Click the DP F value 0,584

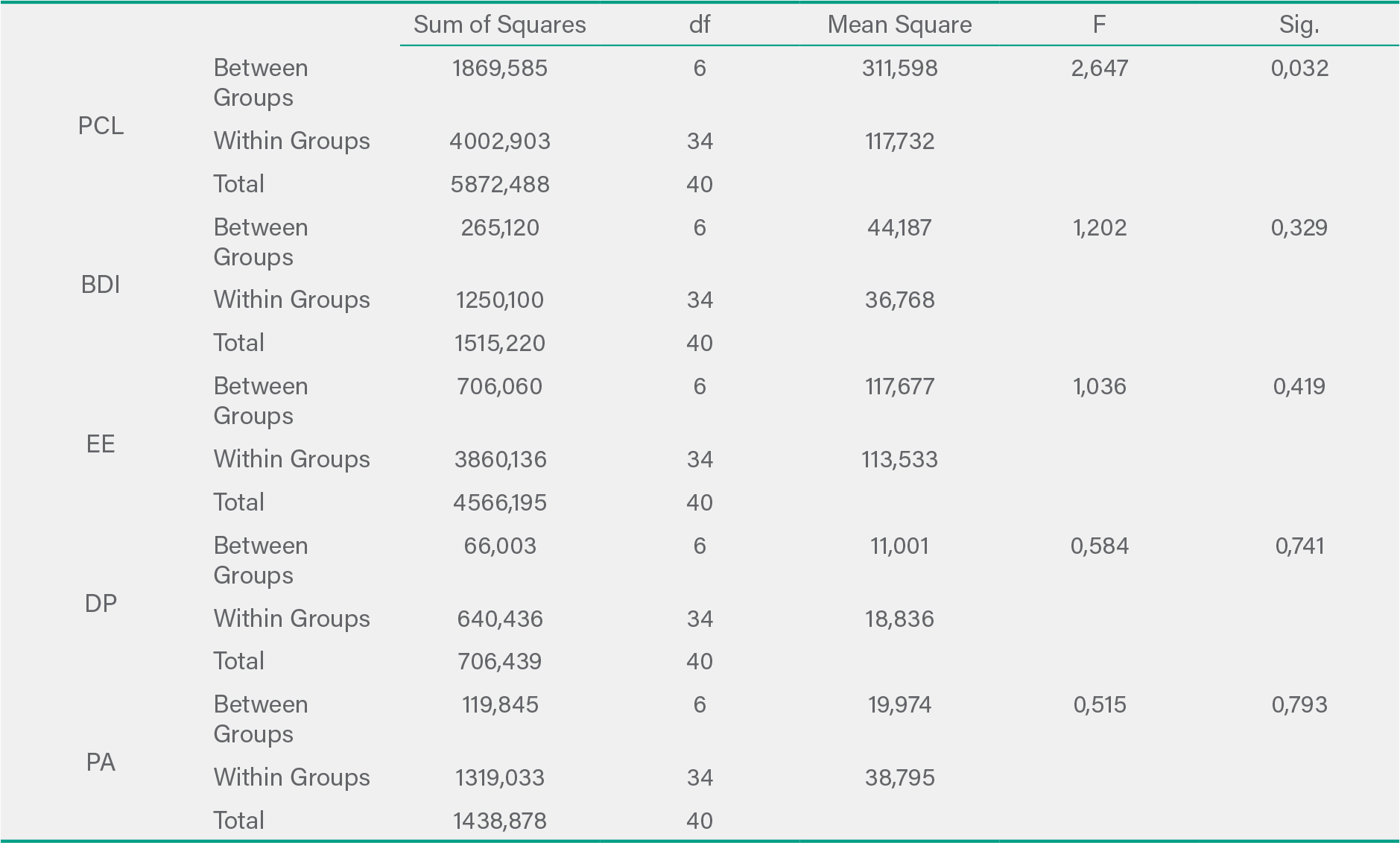tap(1099, 546)
